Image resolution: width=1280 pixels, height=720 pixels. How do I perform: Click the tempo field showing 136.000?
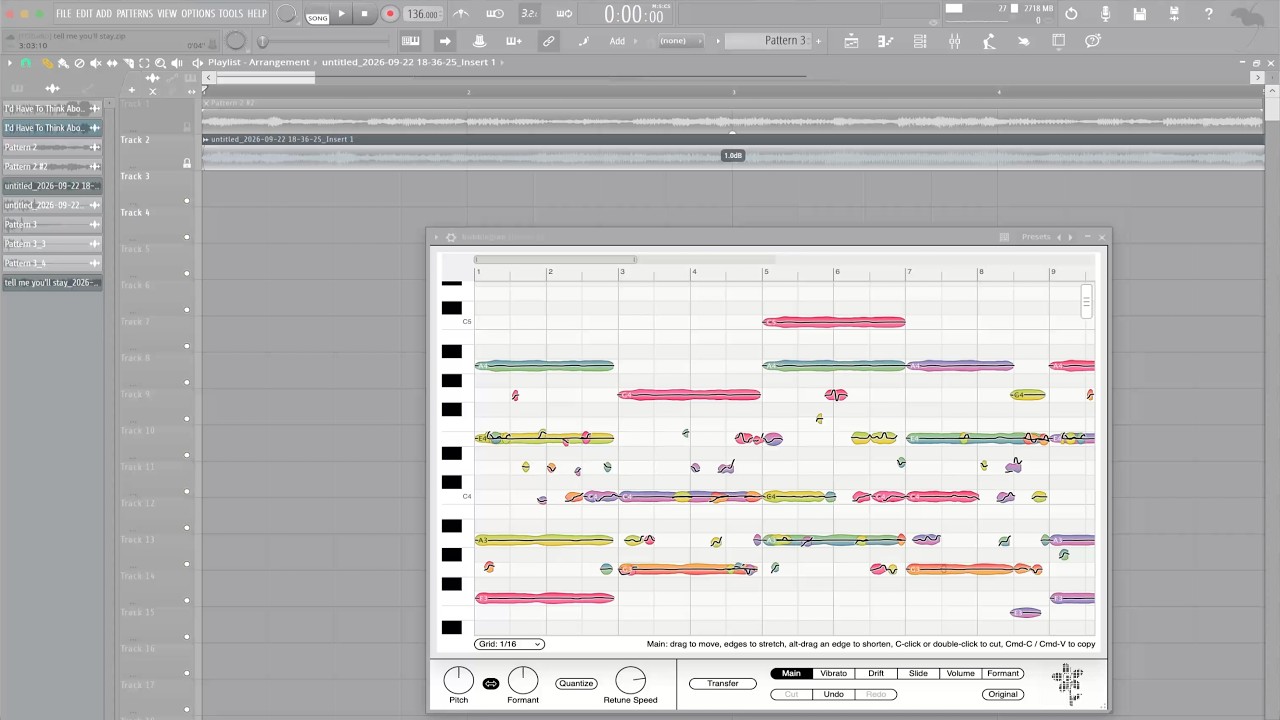click(x=423, y=14)
